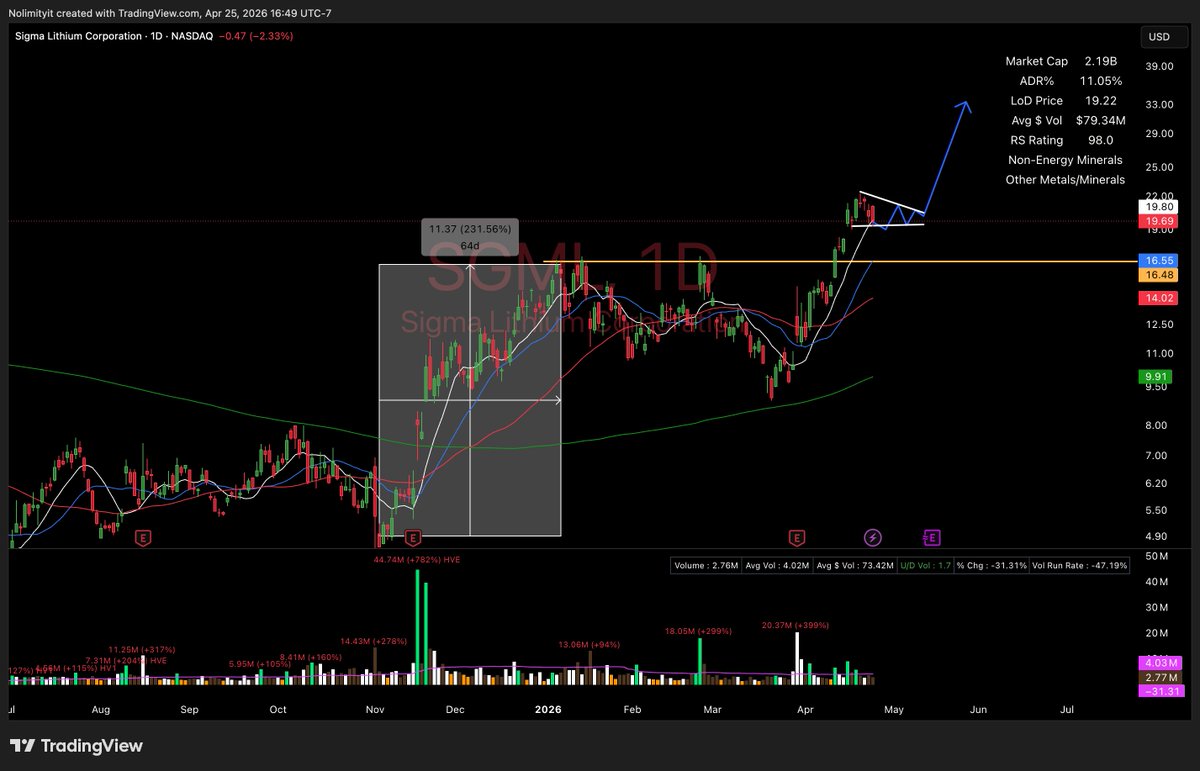The image size is (1200, 771).
Task: Click the Dec label on the time axis
Action: click(455, 709)
